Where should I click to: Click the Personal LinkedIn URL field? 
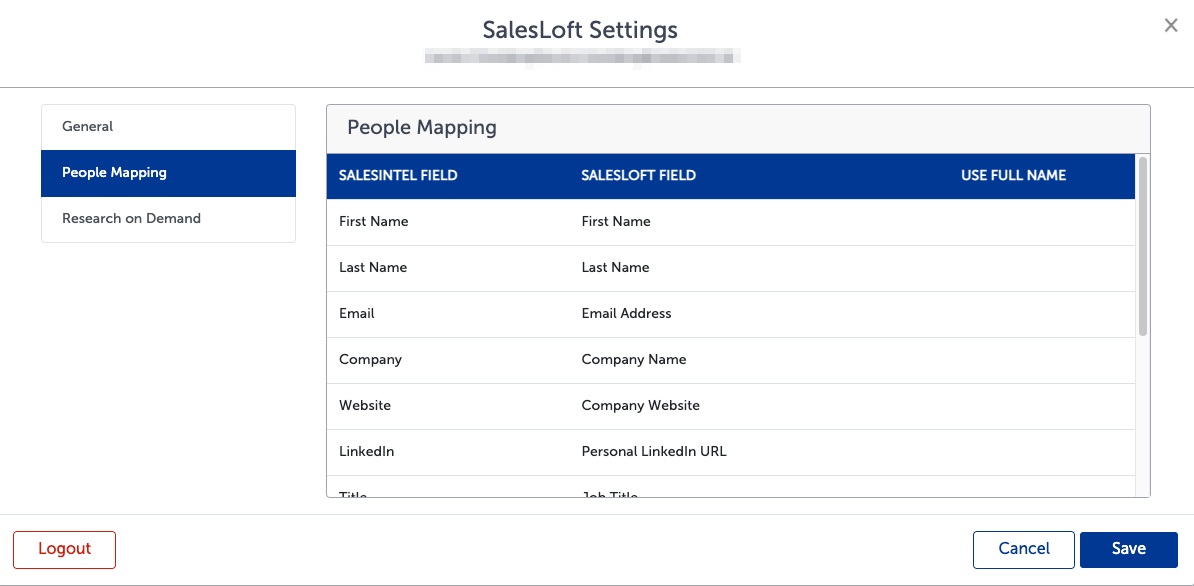[654, 451]
